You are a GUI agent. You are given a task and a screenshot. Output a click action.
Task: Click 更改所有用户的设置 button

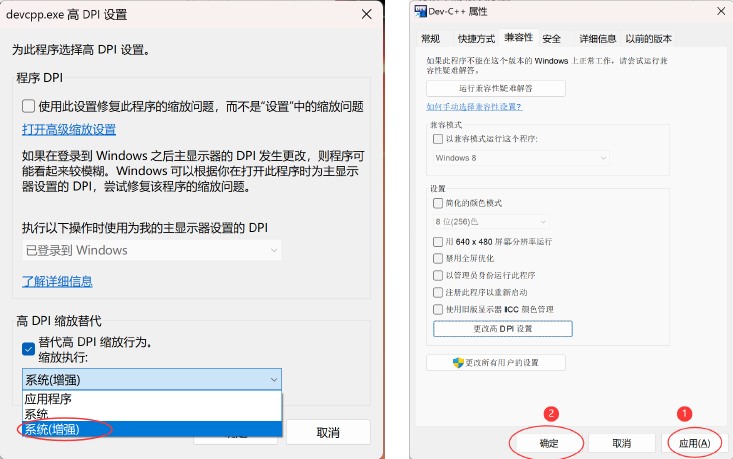[496, 362]
